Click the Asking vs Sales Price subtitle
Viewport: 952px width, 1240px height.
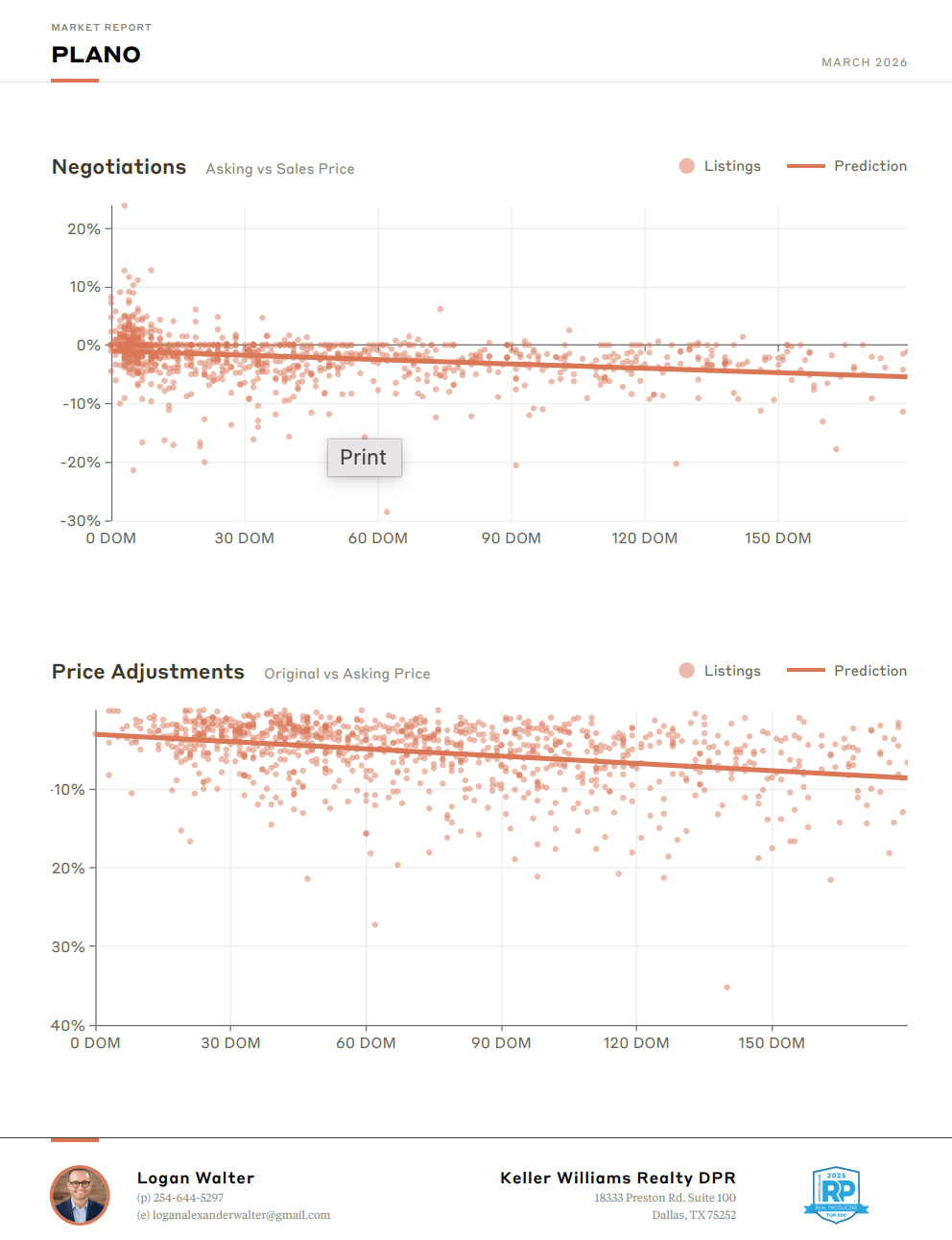[x=280, y=169]
